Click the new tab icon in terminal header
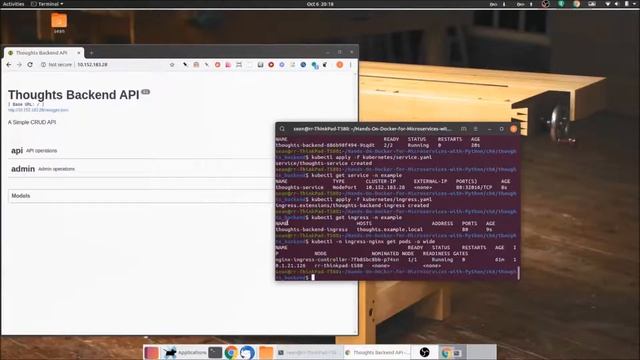 (463, 129)
